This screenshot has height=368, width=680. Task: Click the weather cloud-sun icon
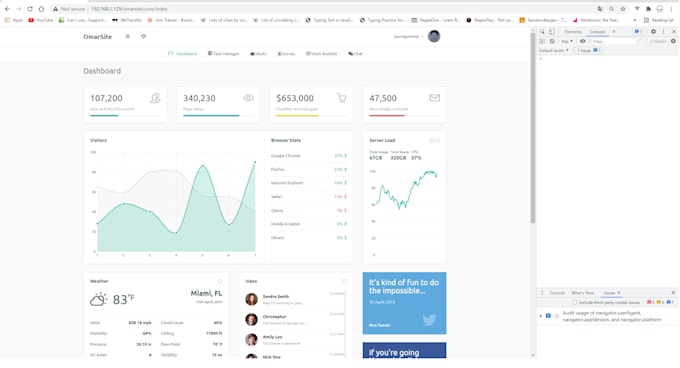[x=98, y=299]
